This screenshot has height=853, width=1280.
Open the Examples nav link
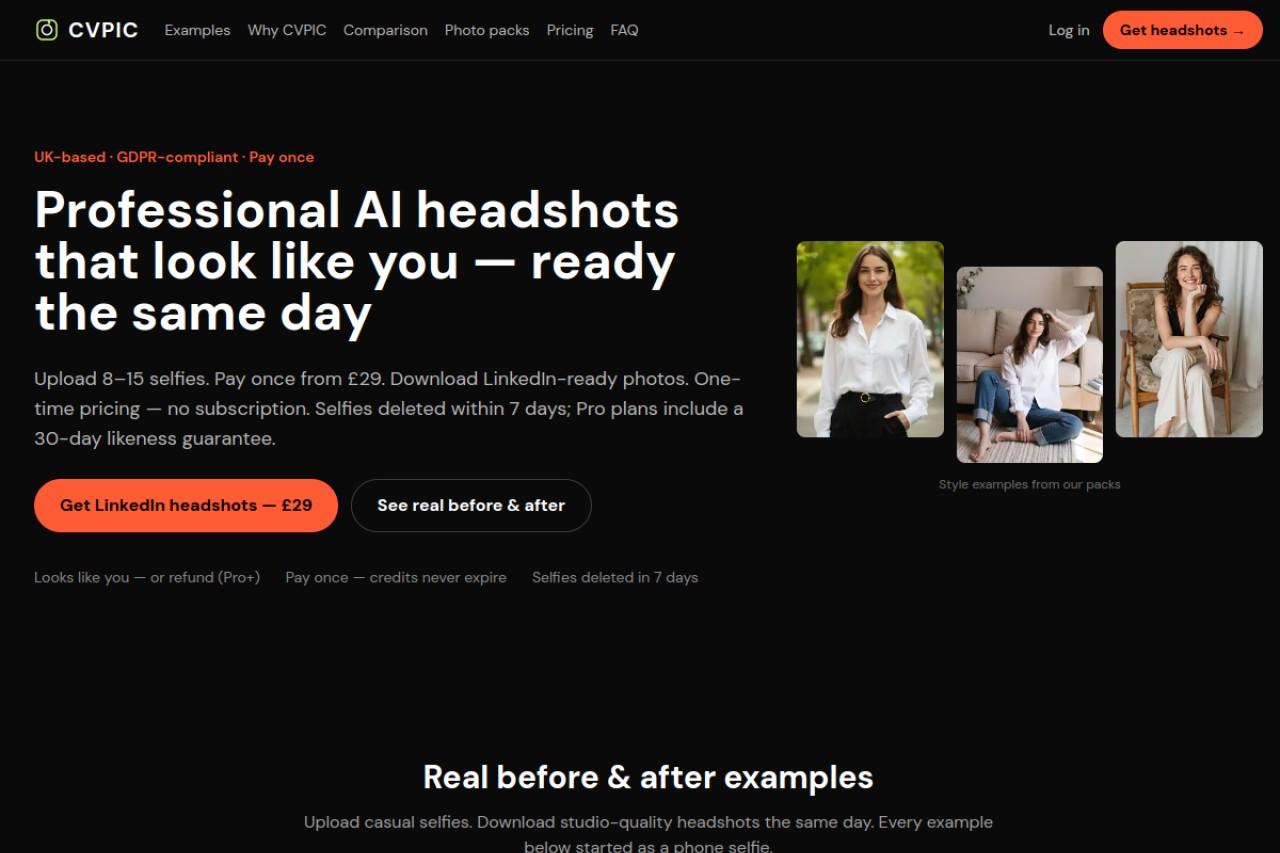[x=197, y=30]
